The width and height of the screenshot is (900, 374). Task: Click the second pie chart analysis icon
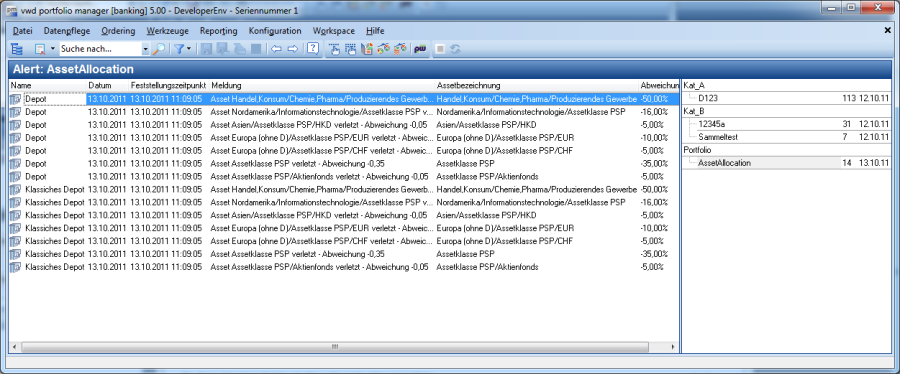coord(401,49)
